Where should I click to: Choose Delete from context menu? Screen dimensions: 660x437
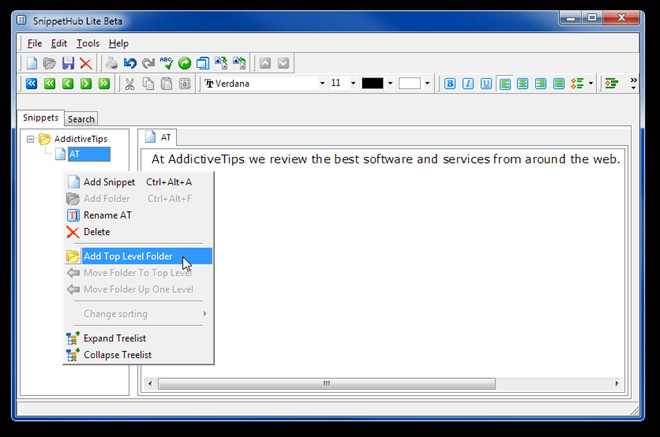tap(138, 232)
